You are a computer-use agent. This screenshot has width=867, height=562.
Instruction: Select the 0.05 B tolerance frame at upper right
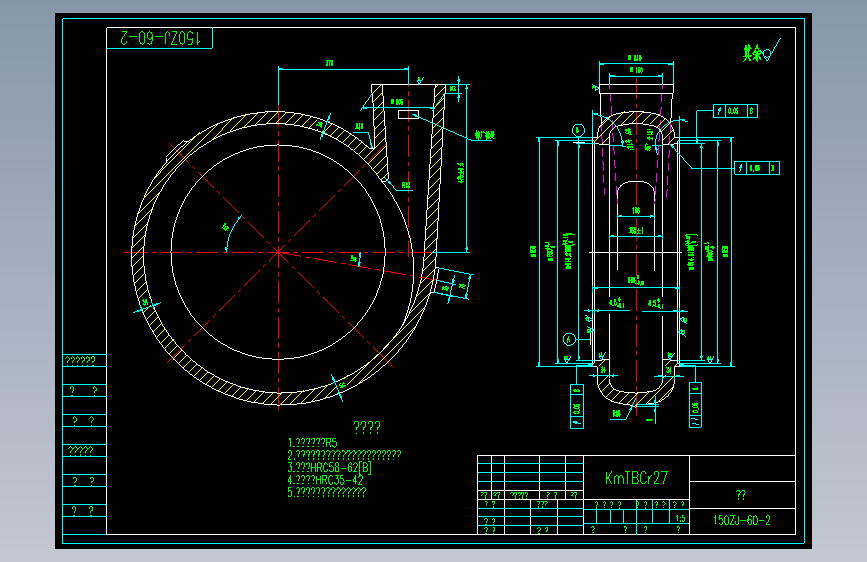click(735, 111)
